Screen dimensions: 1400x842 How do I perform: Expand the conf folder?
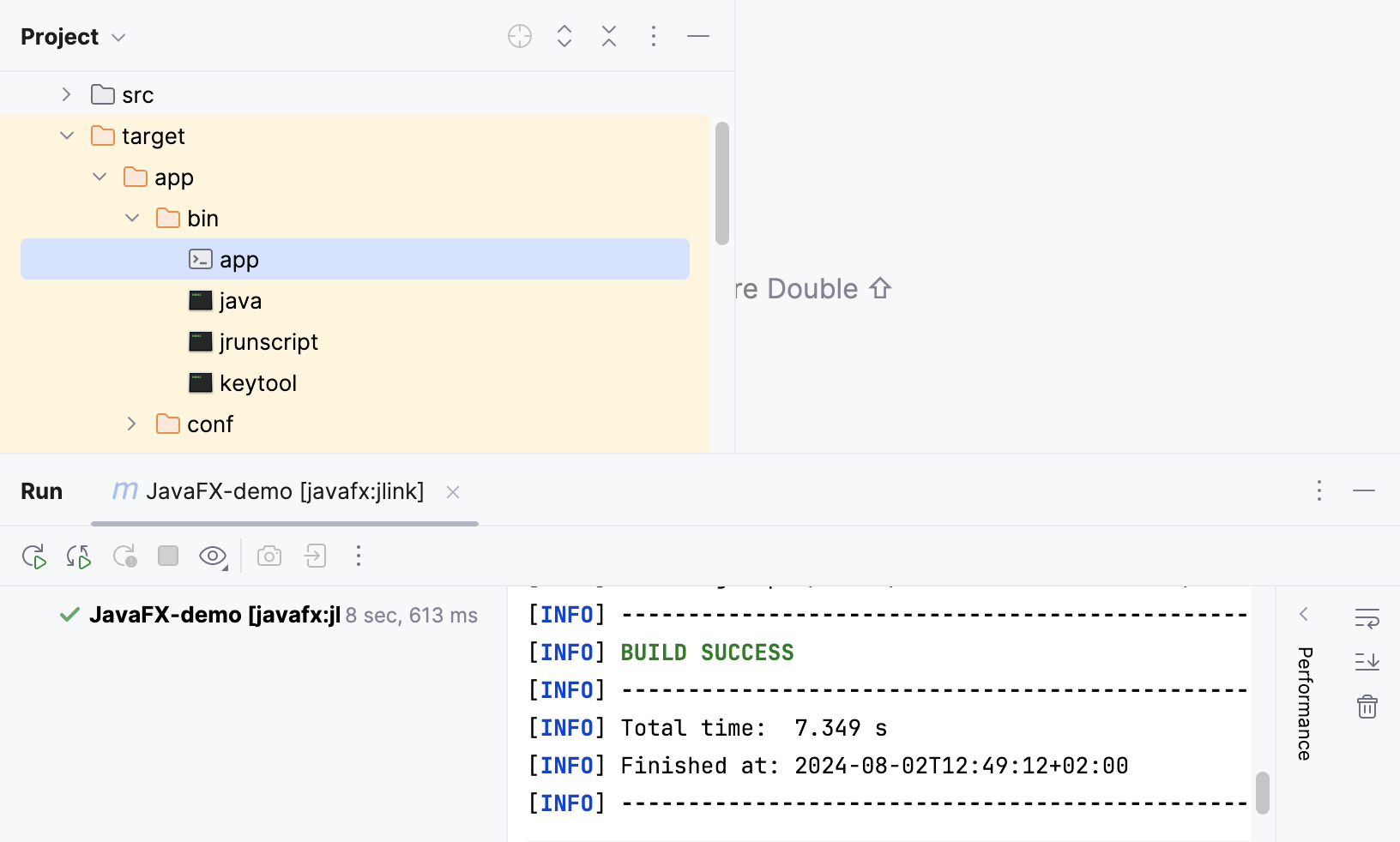click(132, 424)
